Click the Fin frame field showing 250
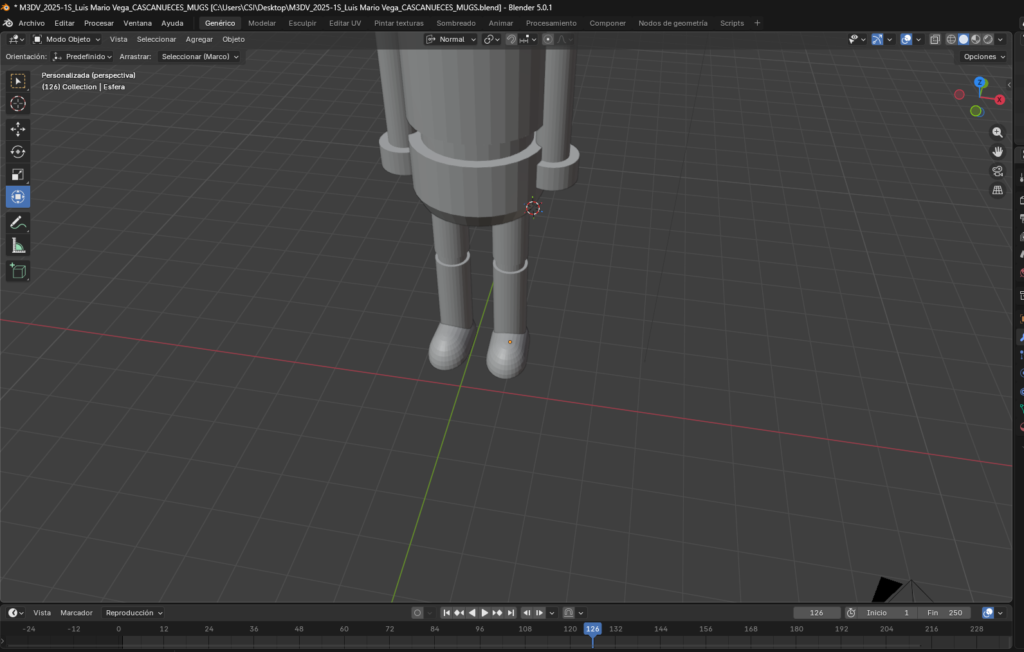 [945, 613]
